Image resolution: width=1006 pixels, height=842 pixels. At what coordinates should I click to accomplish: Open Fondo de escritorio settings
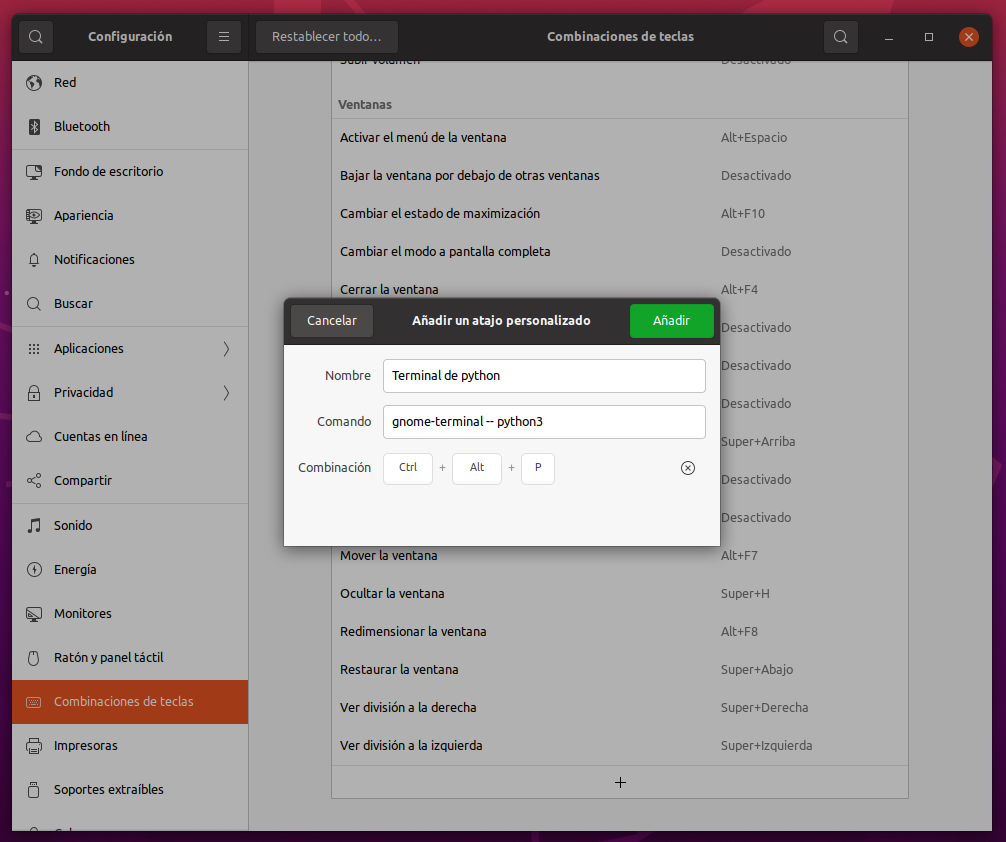point(108,171)
